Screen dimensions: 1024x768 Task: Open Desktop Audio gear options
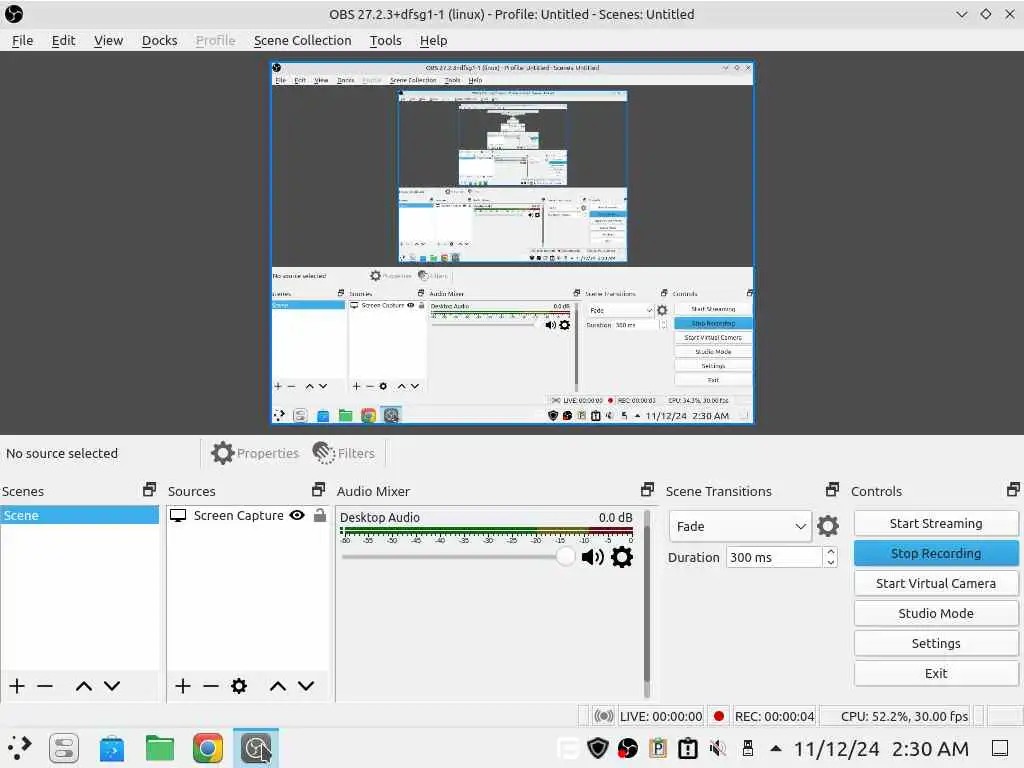(622, 557)
